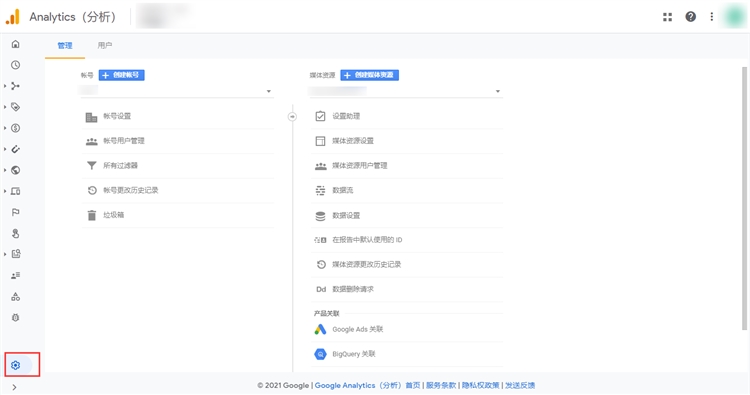Open the Events touch icon in the sidebar
Screen dimensions: 750x395
tap(16, 233)
